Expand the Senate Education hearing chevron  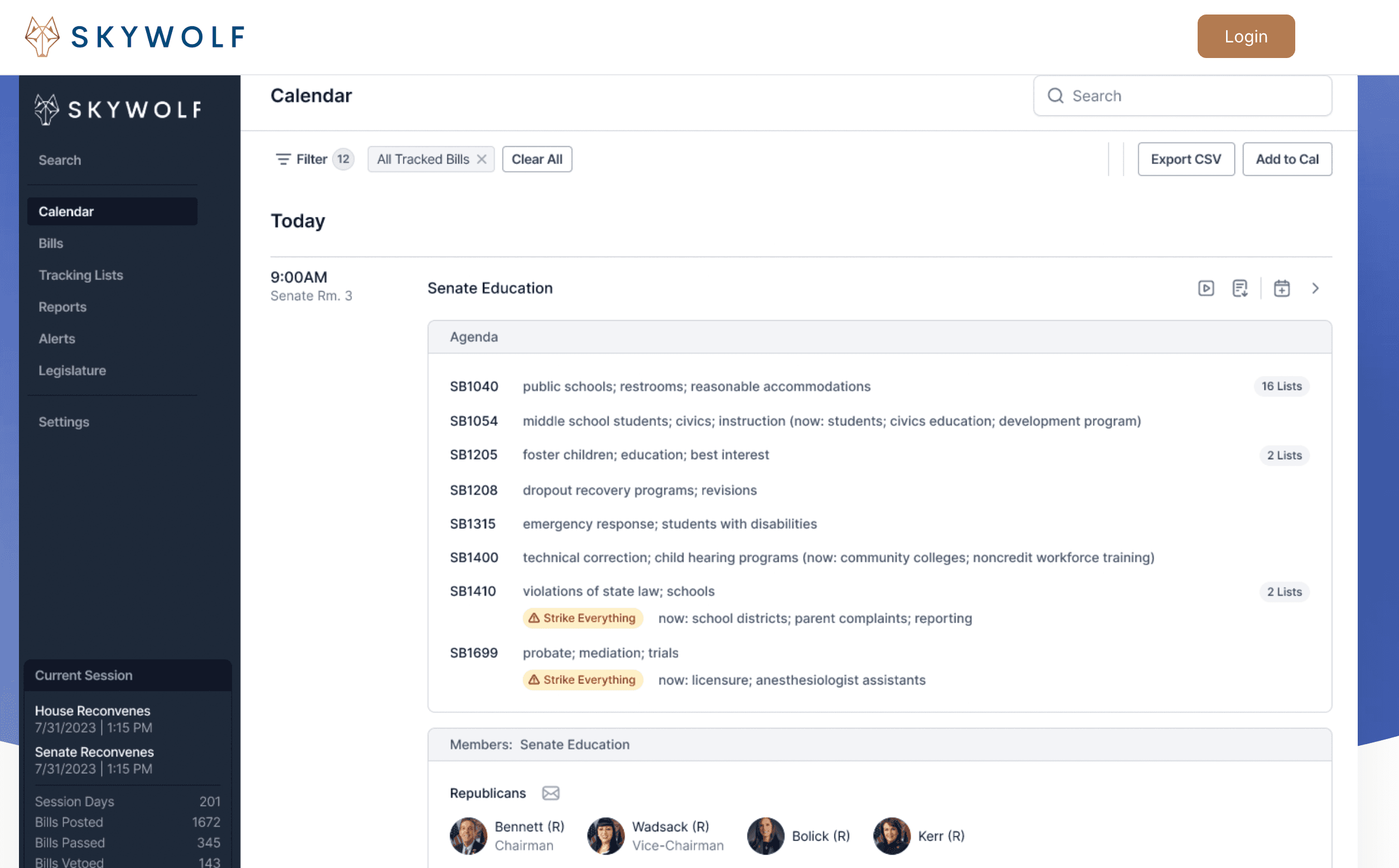[1315, 288]
